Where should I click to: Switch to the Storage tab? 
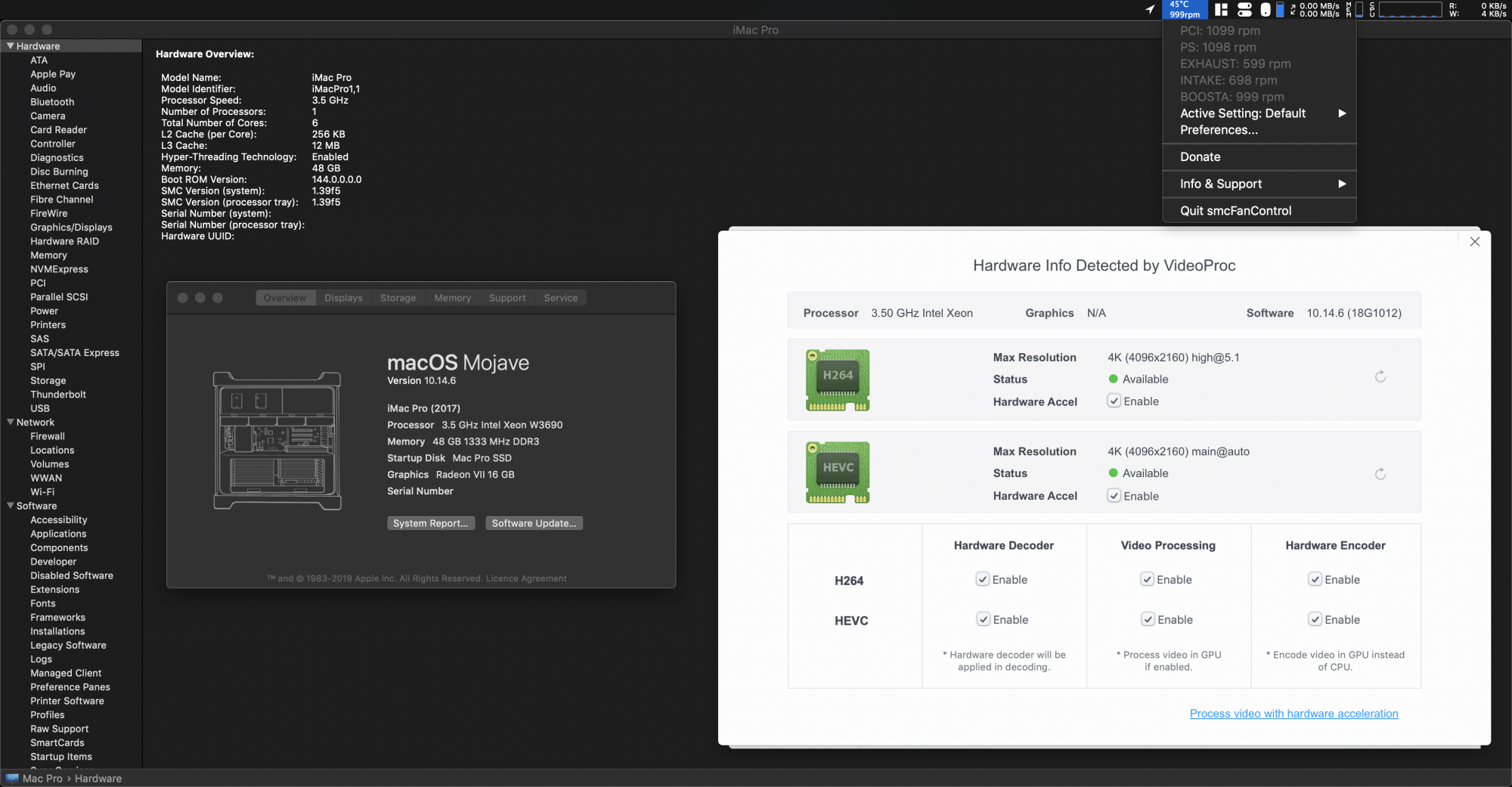pyautogui.click(x=398, y=298)
